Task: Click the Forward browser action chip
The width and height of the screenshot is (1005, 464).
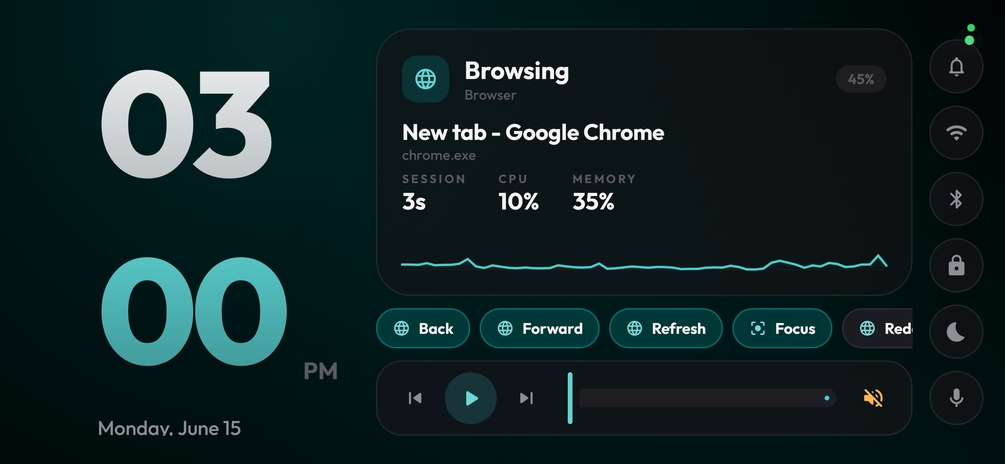Action: [x=539, y=328]
